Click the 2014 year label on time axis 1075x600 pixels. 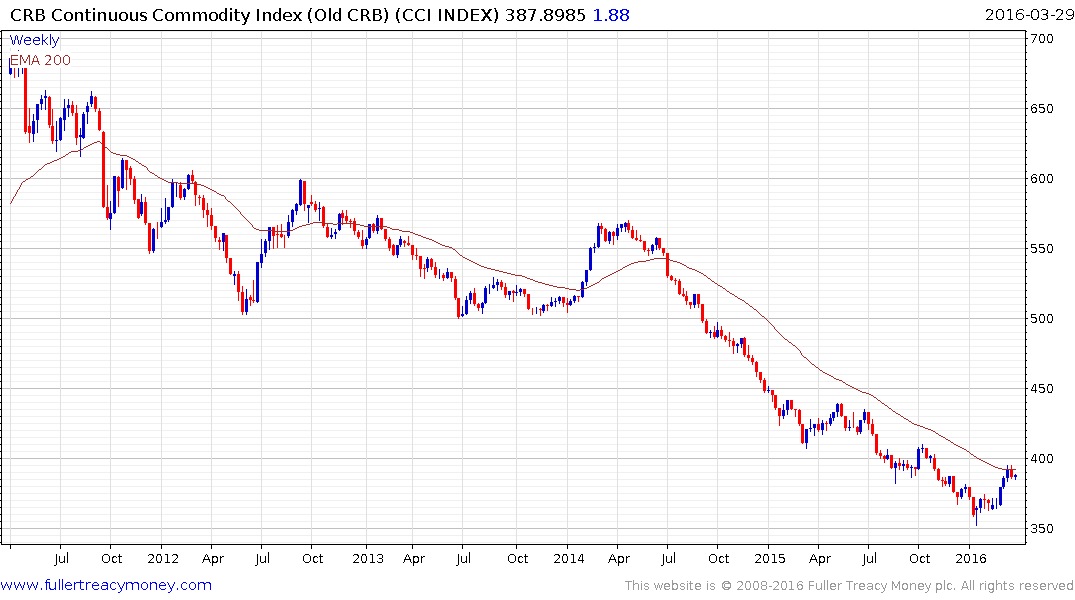[x=568, y=558]
